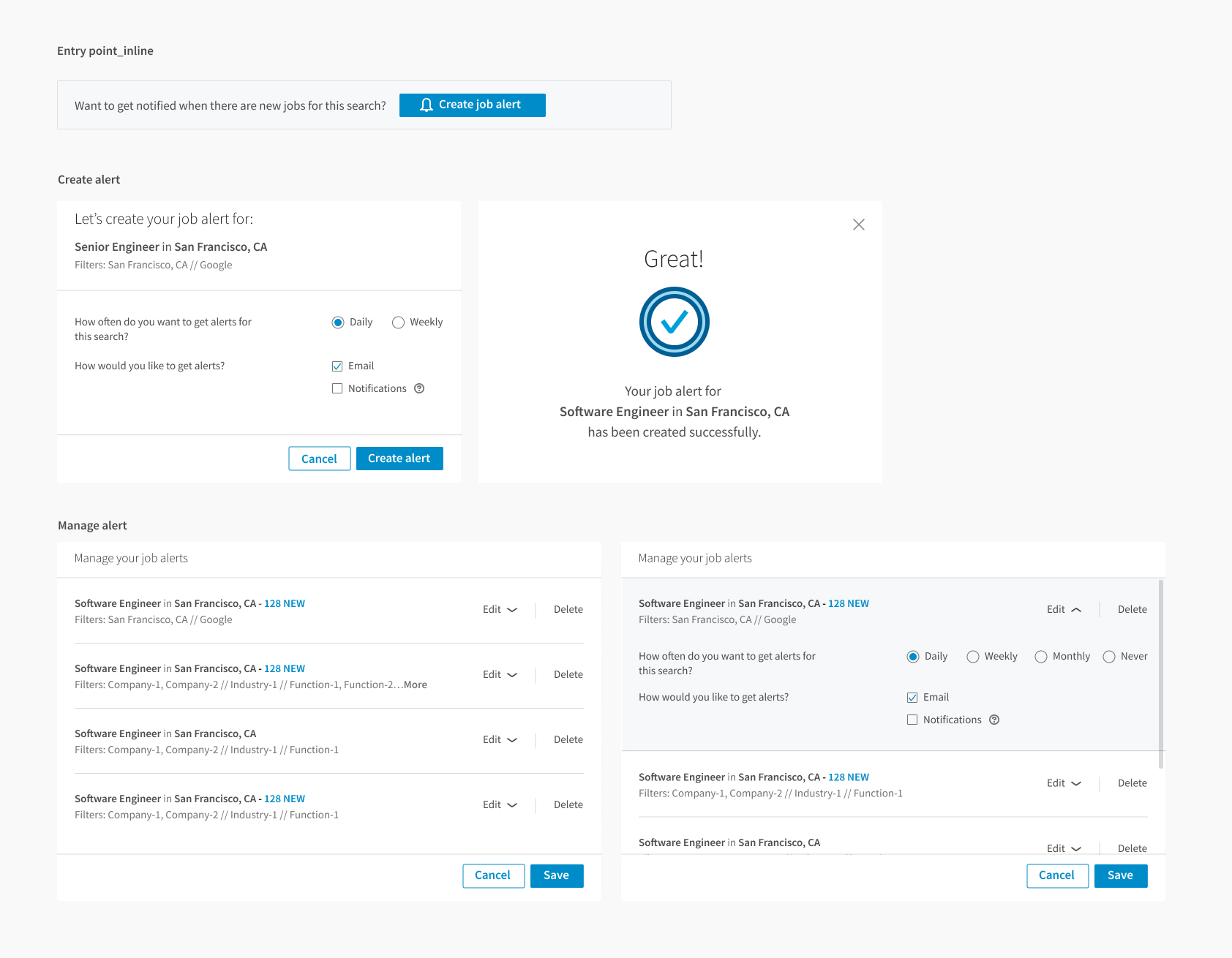Select the Monthly alert frequency option

tap(1040, 657)
